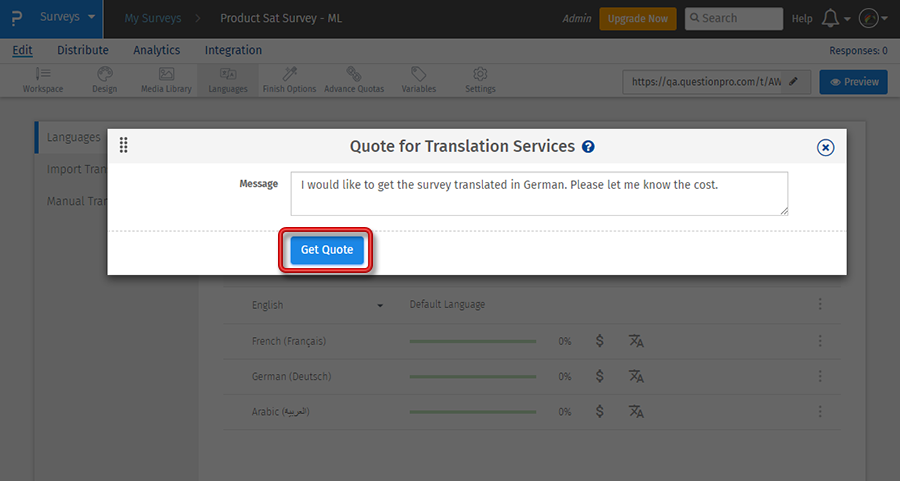The image size is (900, 481).
Task: Click French translation progress bar
Action: 472,341
